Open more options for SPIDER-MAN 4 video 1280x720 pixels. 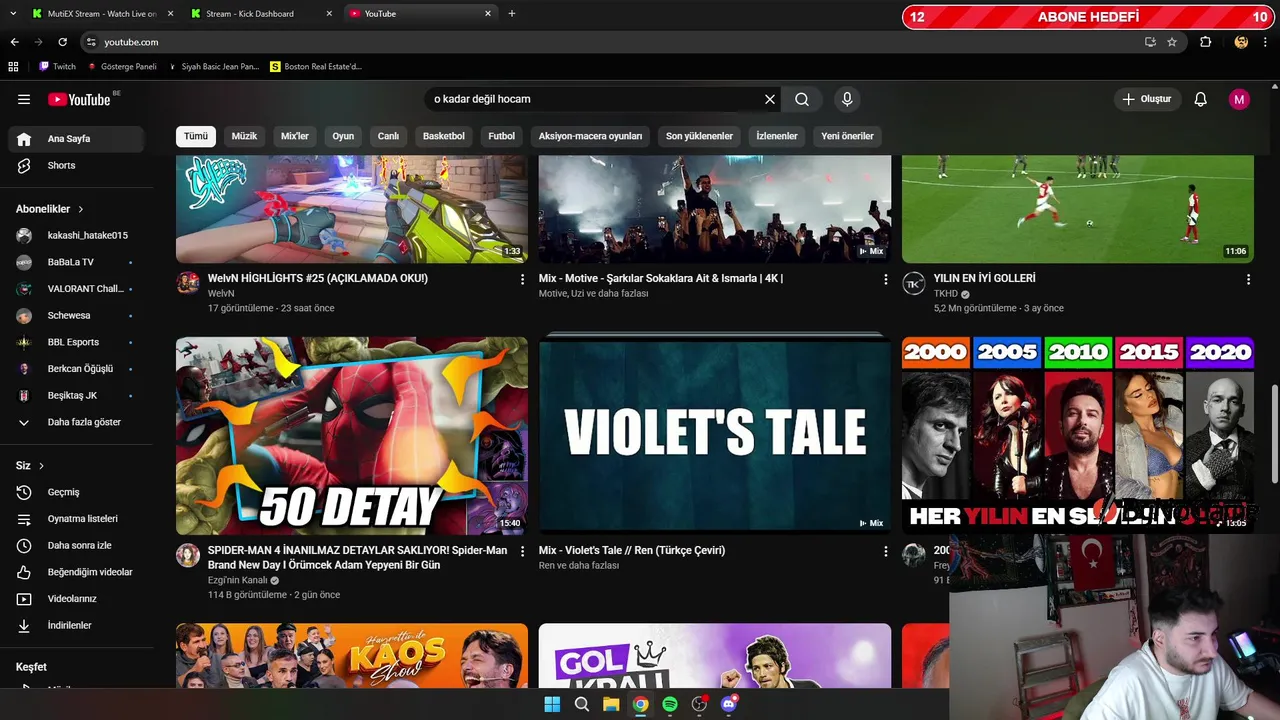coord(522,552)
